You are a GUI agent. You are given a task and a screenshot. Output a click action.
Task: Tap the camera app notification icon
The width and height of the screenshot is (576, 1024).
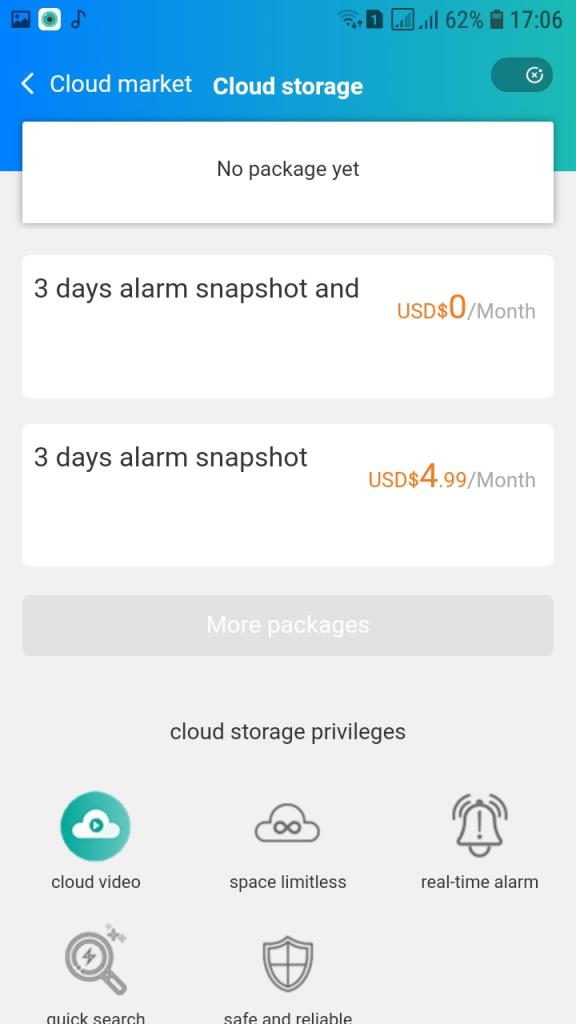click(x=50, y=20)
